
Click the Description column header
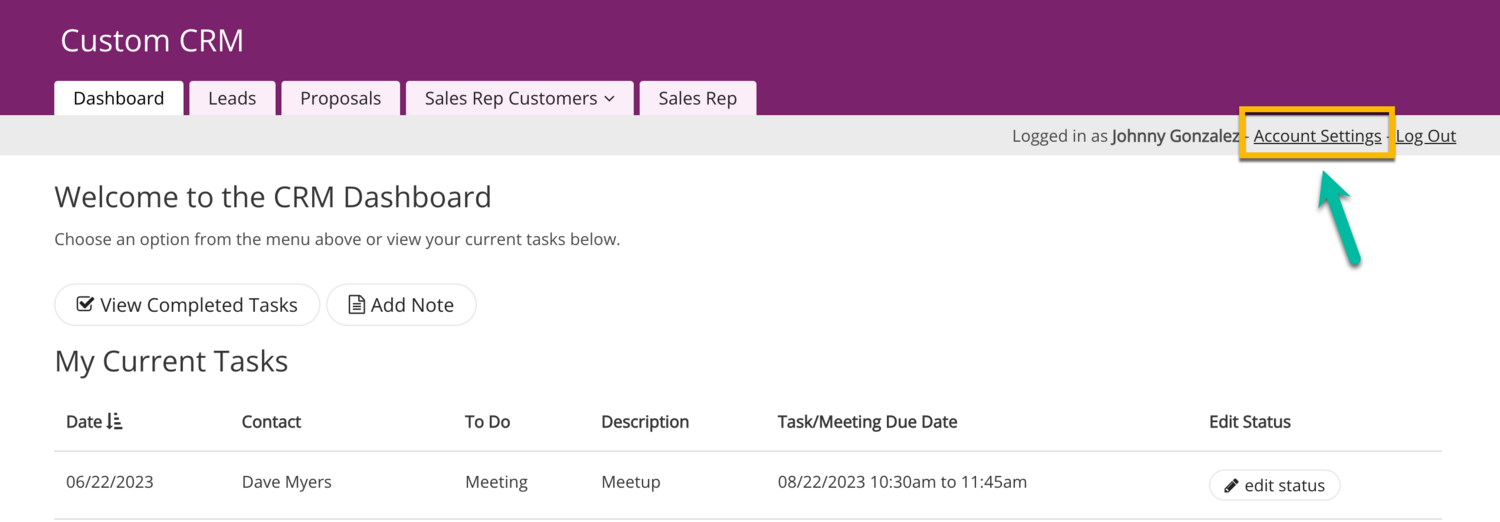(644, 422)
